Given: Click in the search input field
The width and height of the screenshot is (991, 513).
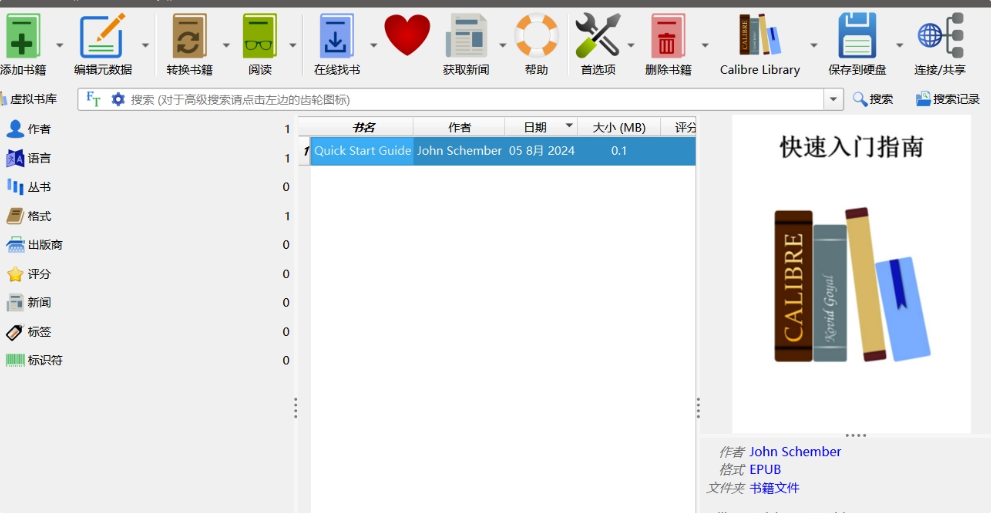Looking at the screenshot, I should 474,99.
